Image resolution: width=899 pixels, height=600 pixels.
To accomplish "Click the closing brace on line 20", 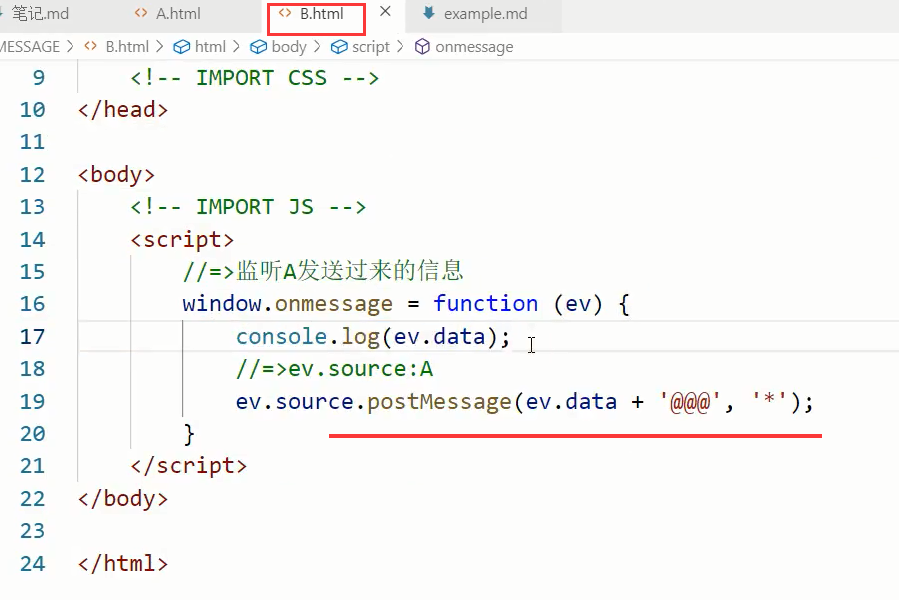I will 189,434.
